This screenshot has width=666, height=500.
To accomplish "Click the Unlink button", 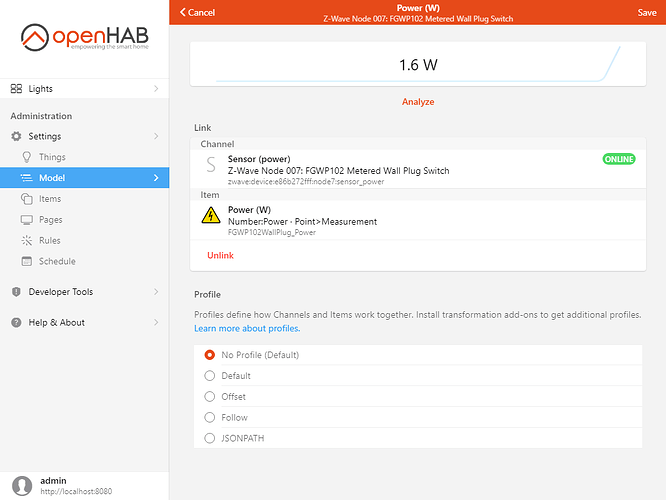I will (220, 256).
